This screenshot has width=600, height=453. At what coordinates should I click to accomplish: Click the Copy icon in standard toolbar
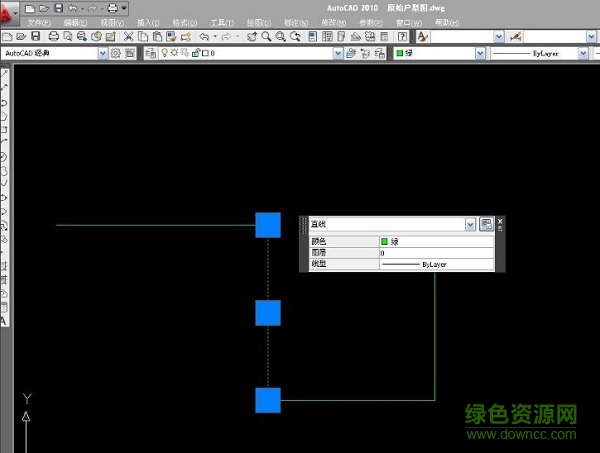(143, 37)
